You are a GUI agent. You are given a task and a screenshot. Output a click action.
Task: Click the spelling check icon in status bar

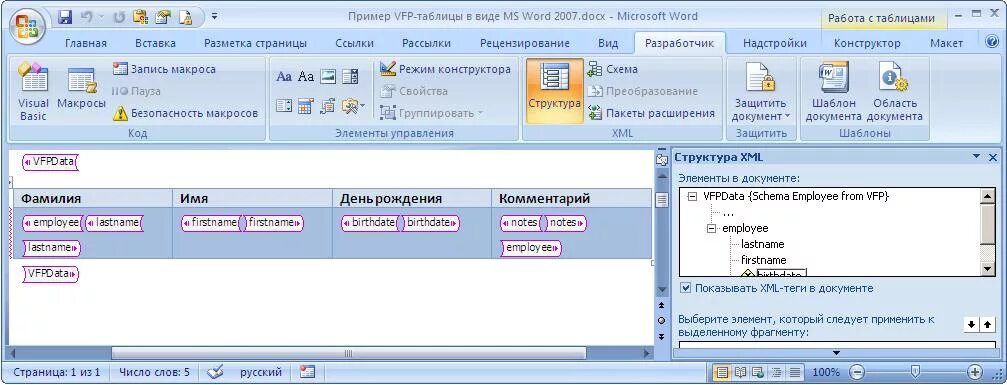[215, 372]
